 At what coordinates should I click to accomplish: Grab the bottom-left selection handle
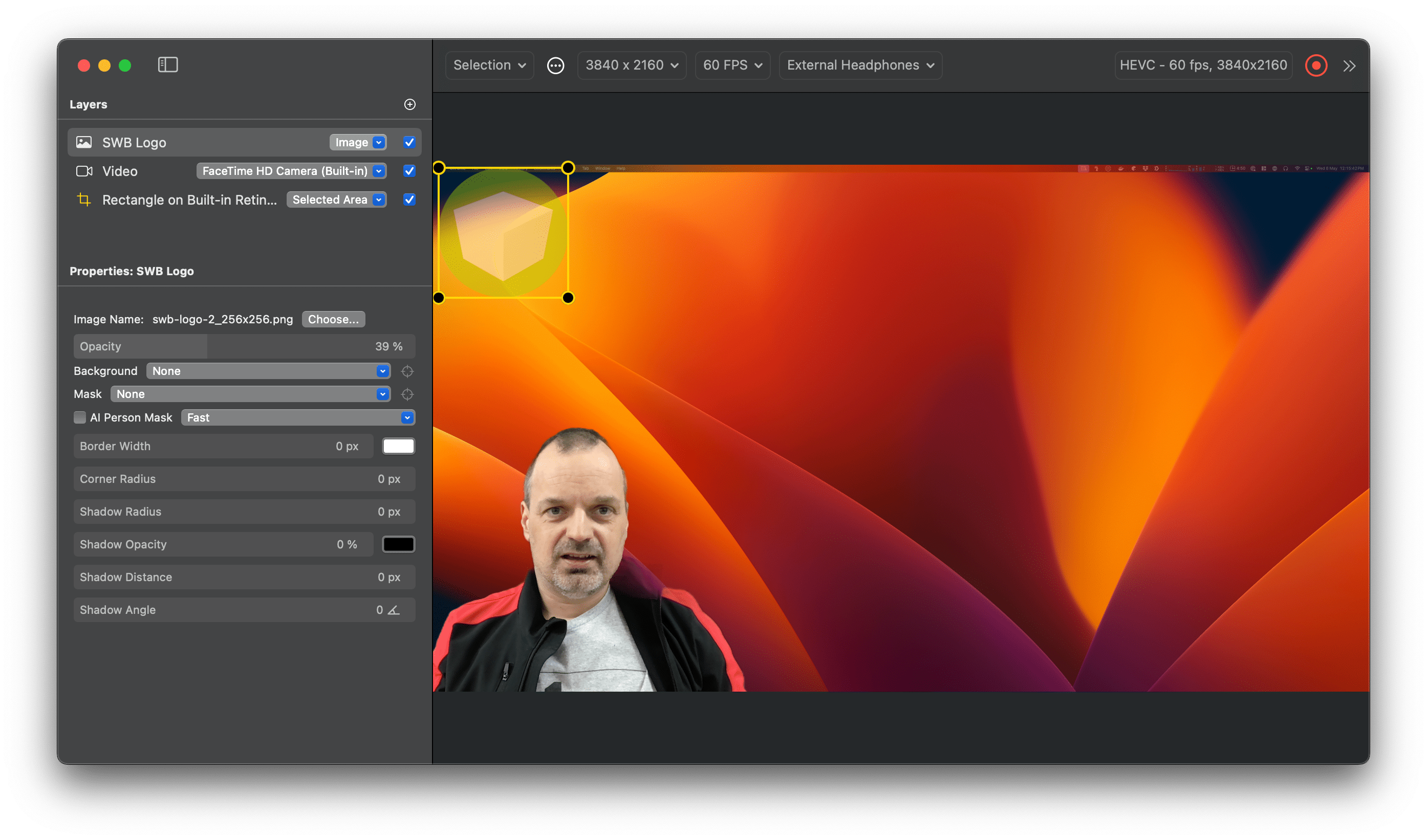click(x=439, y=298)
